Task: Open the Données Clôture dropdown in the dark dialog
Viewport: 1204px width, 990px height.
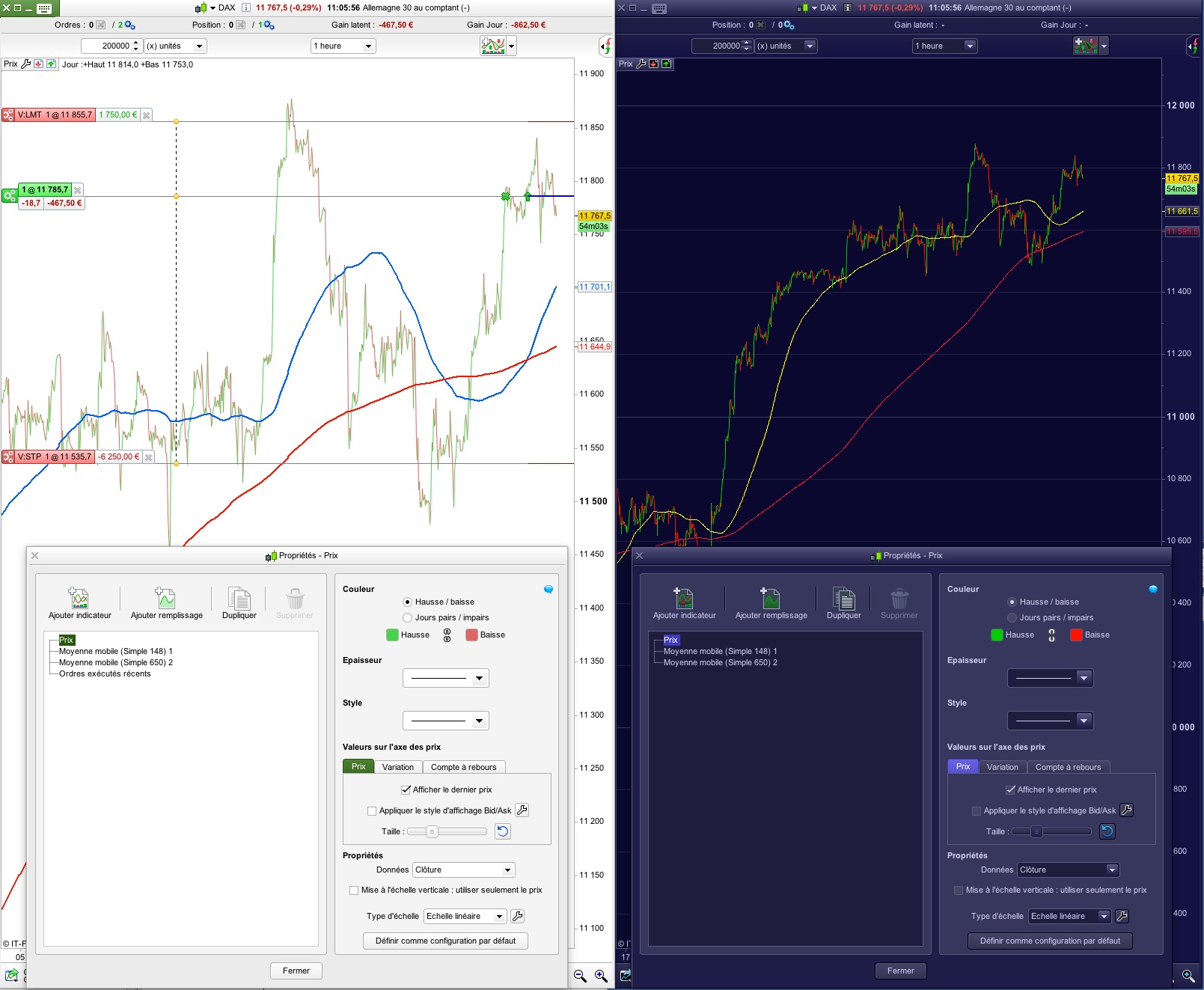Action: (1068, 870)
